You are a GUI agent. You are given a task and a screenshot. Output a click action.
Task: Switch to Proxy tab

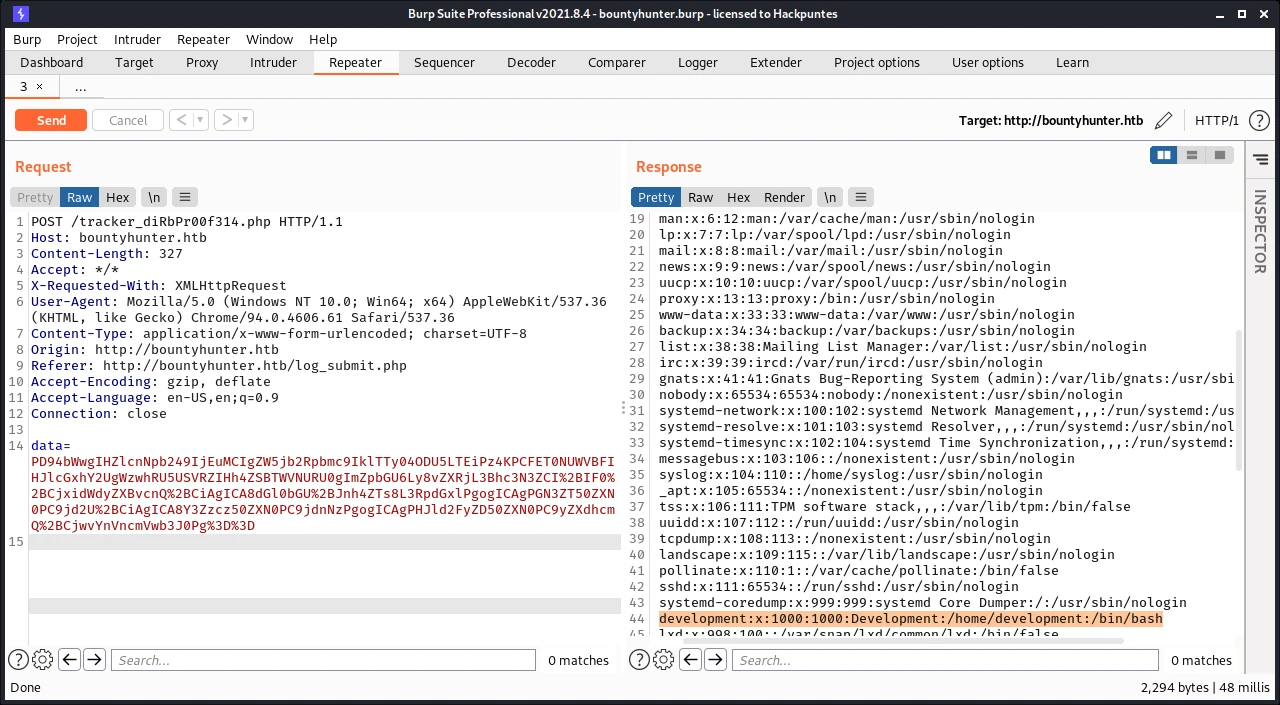point(202,62)
